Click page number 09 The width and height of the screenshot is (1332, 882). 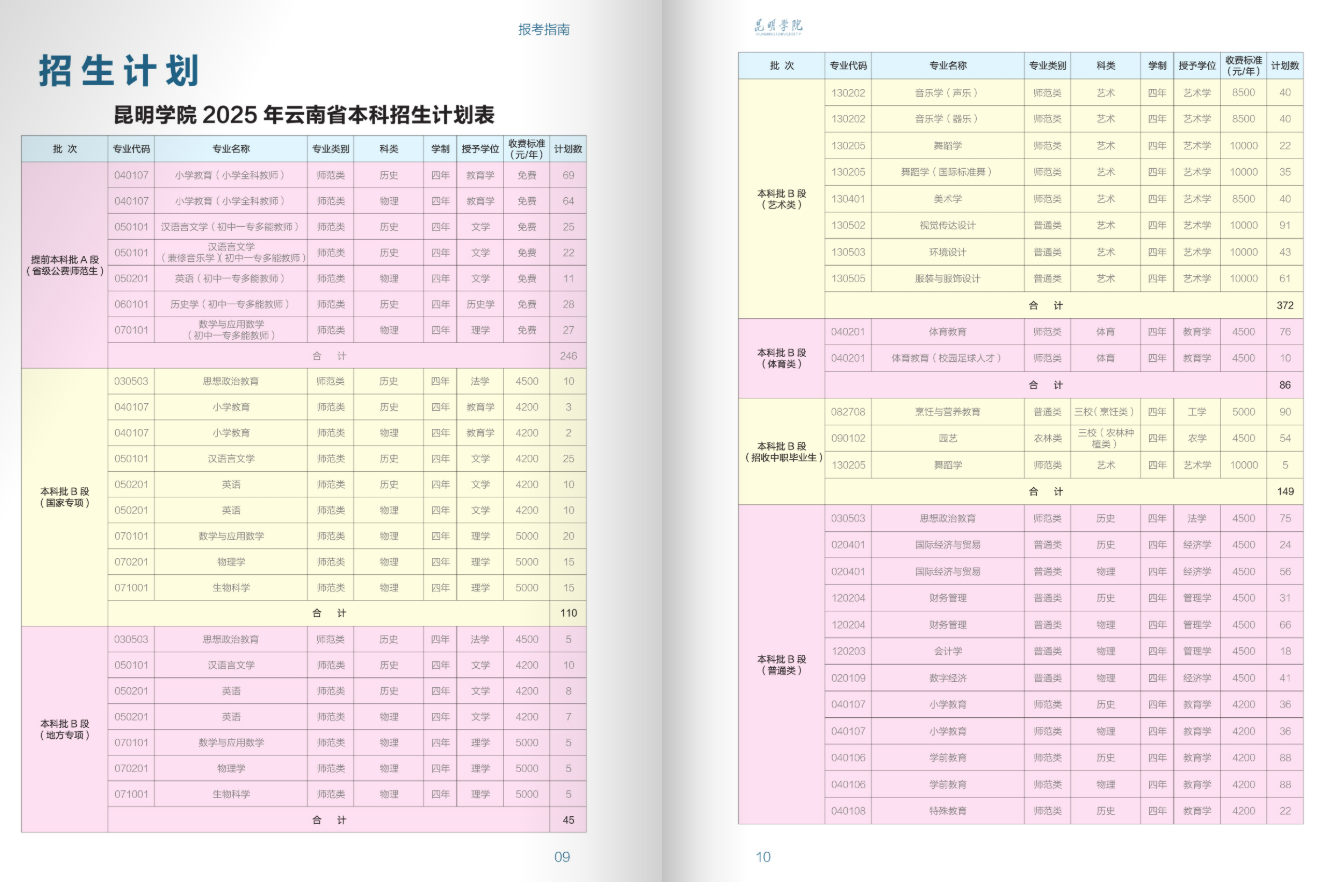[562, 857]
